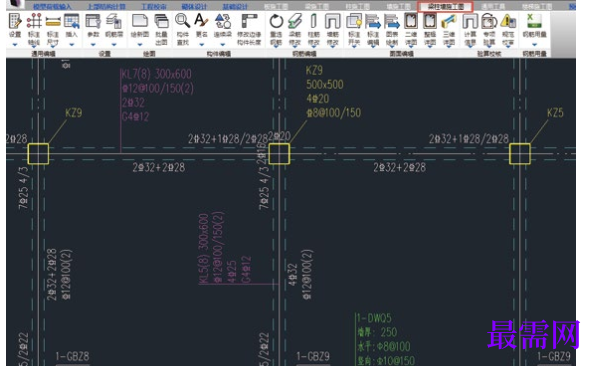This screenshot has height=366, width=599.
Task: Select the 柱筋修改 column rebar edit icon
Action: coord(314,21)
